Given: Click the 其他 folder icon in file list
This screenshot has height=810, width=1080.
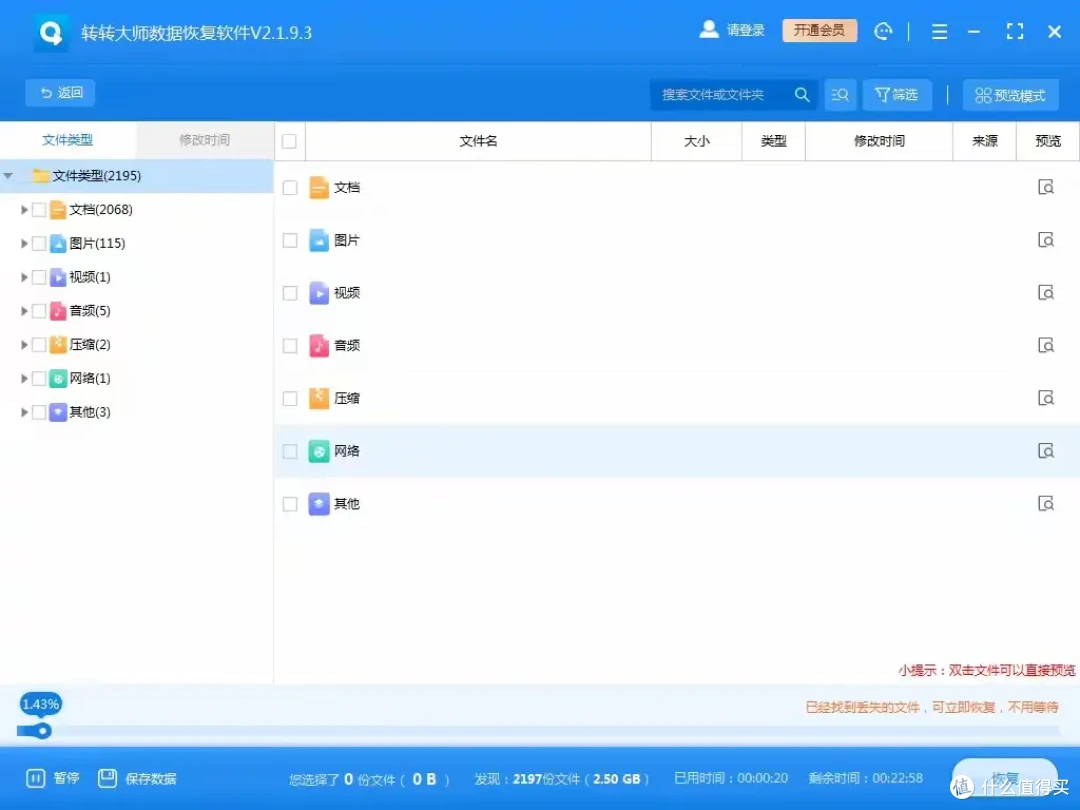Looking at the screenshot, I should [x=318, y=503].
